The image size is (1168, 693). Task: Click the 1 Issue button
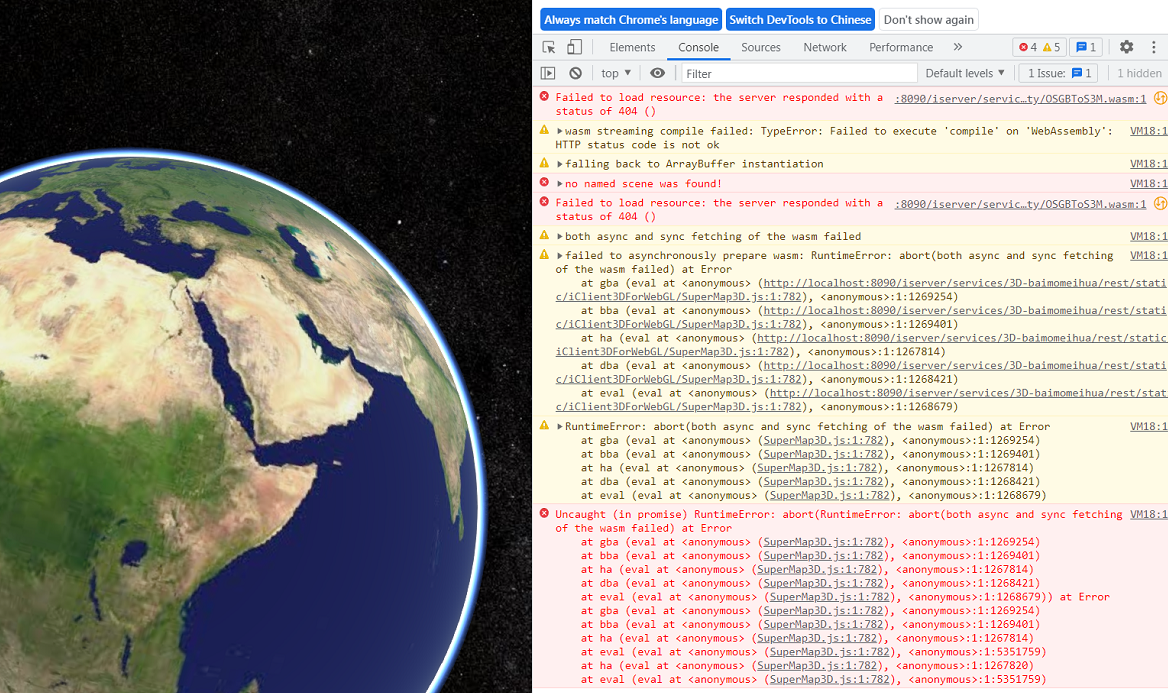pyautogui.click(x=1058, y=73)
